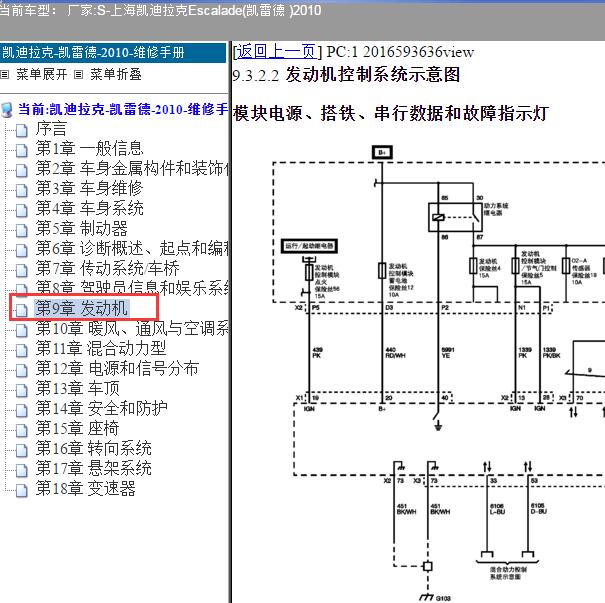605x603 pixels.
Task: Open 第14章 安全和防护
Action: [101, 409]
